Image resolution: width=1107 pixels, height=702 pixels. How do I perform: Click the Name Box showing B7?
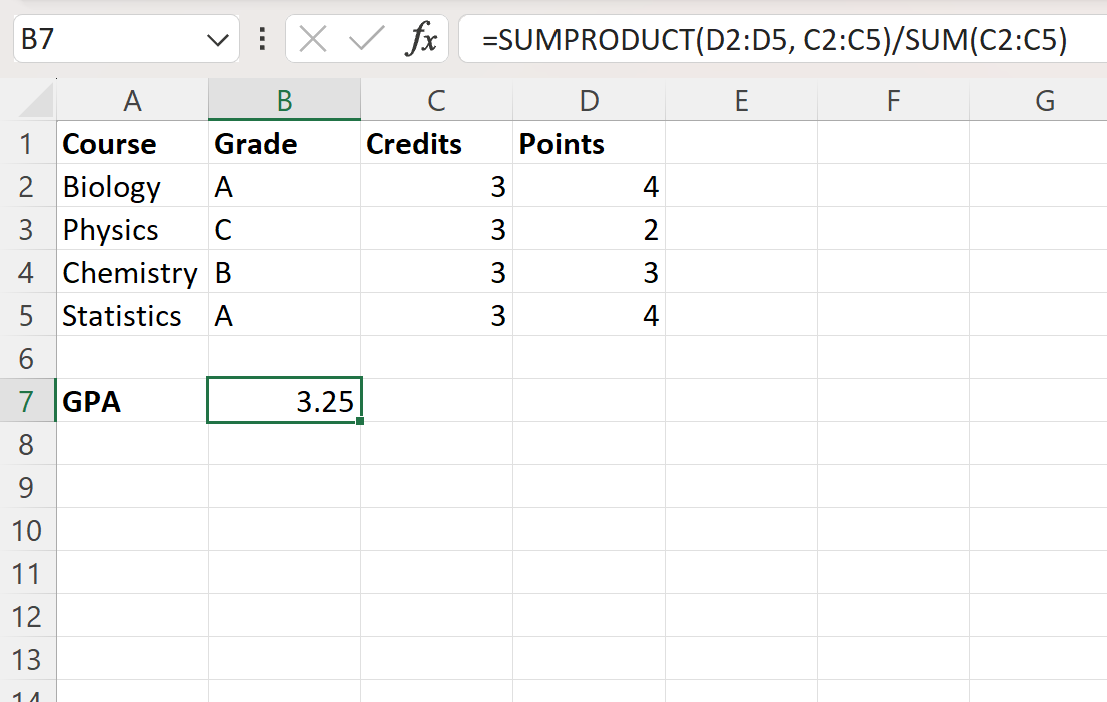tap(126, 39)
